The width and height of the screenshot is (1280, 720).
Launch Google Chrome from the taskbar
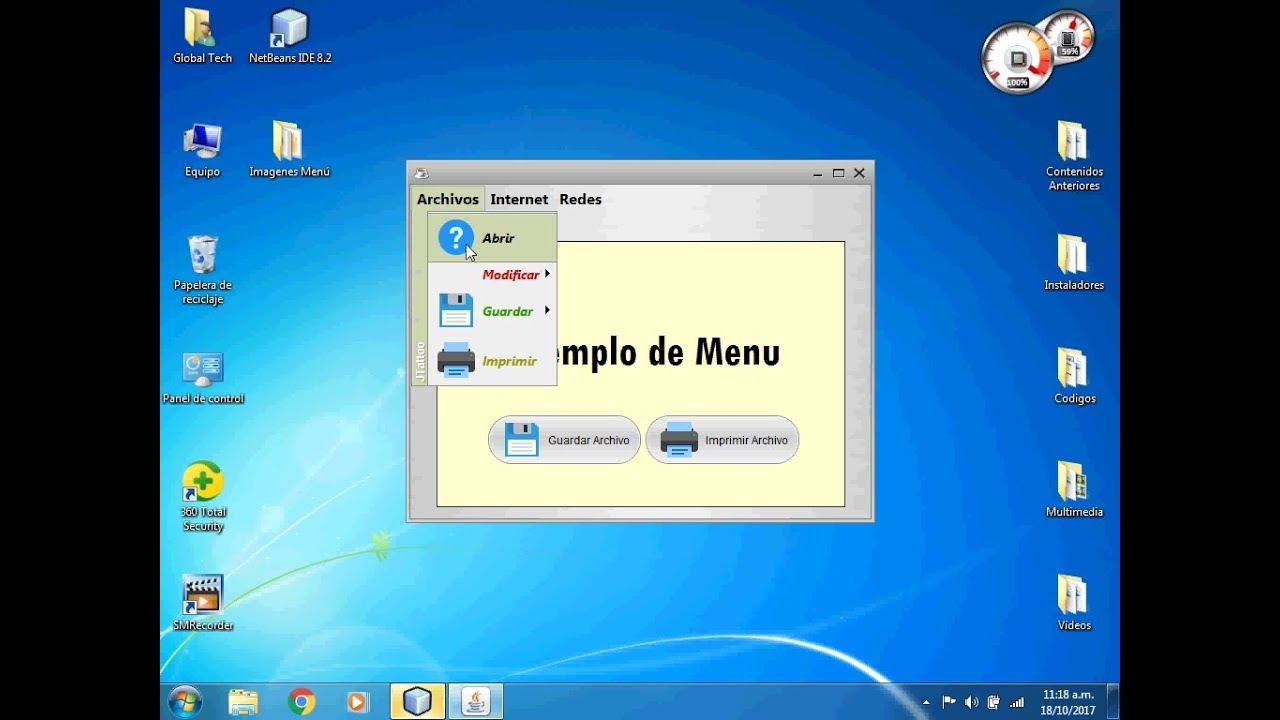[301, 702]
